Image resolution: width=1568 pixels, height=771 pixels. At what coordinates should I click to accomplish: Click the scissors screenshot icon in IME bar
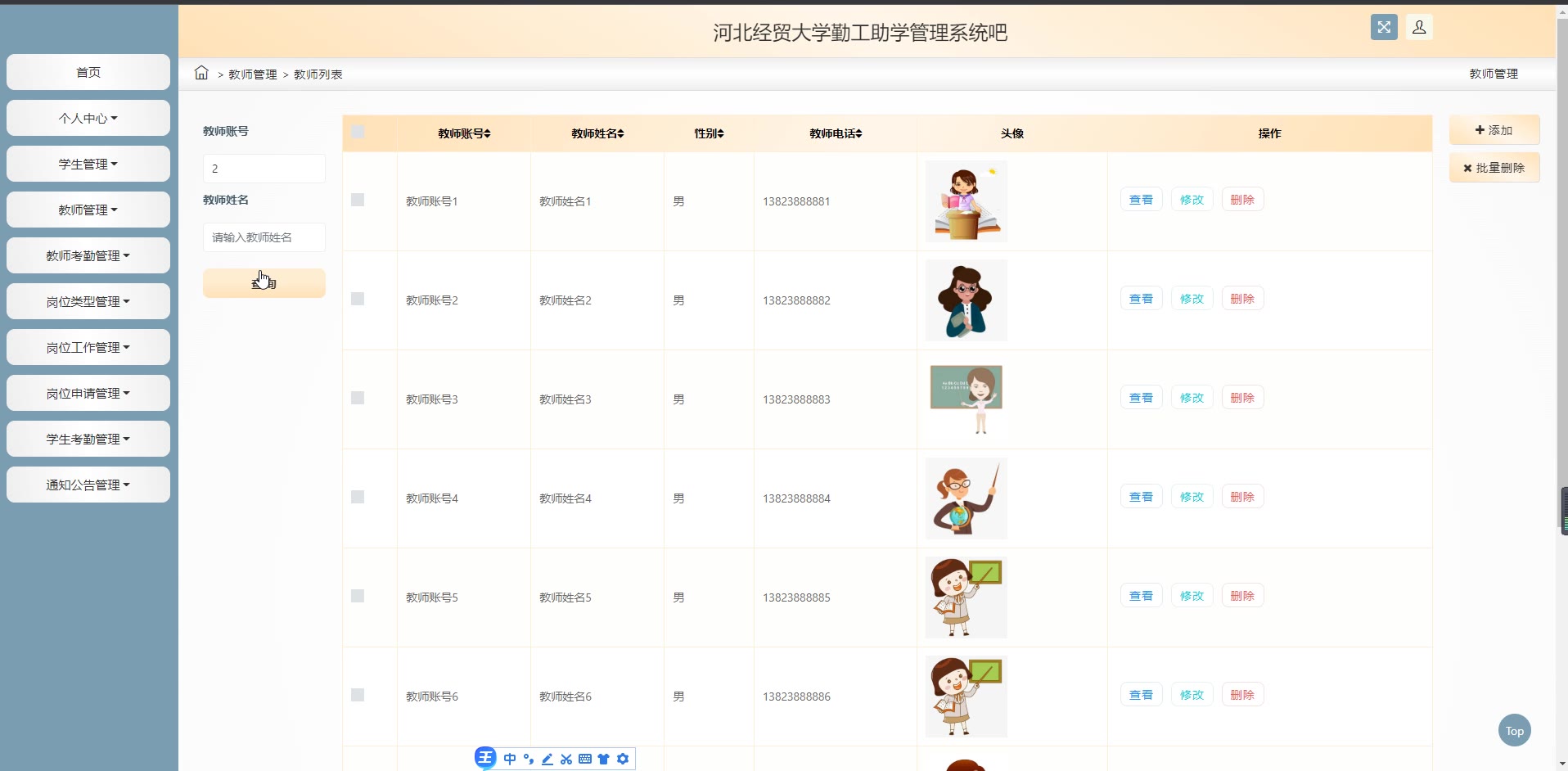[566, 759]
